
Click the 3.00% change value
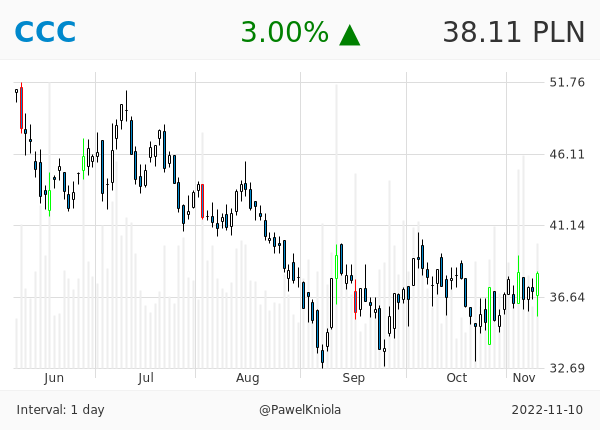(x=285, y=32)
